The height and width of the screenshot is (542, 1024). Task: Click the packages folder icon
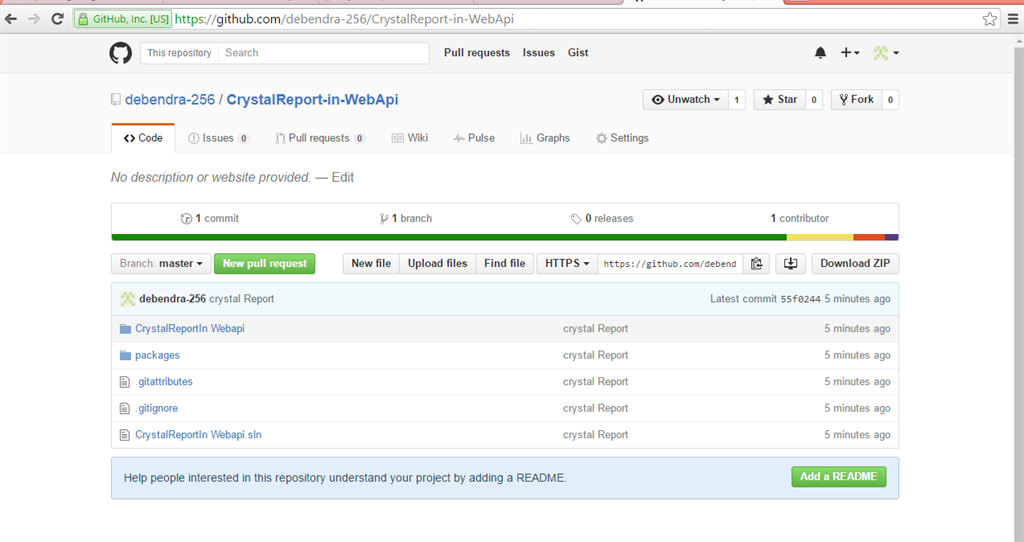pos(125,355)
